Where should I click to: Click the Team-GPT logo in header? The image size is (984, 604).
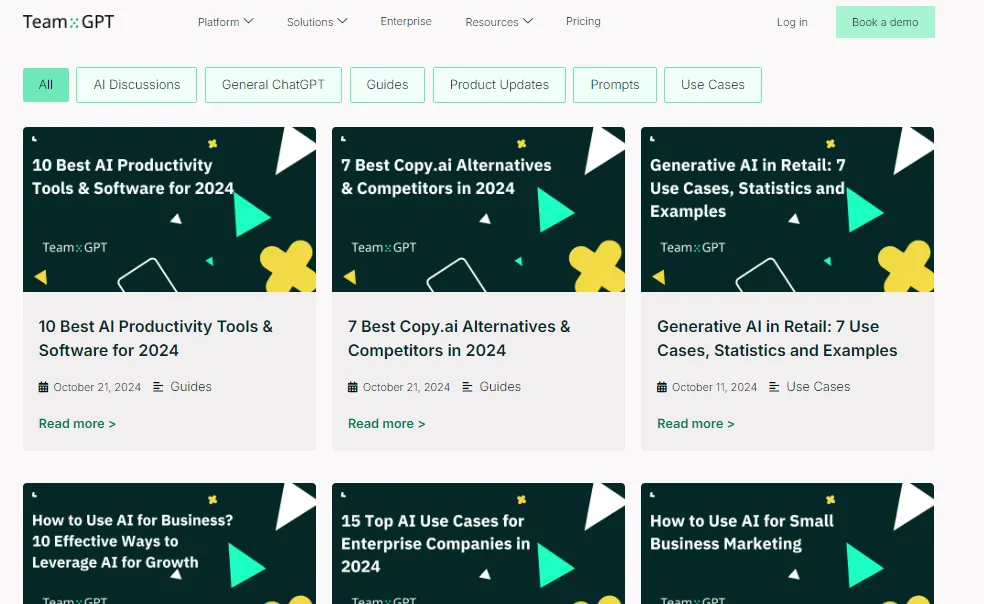tap(68, 22)
